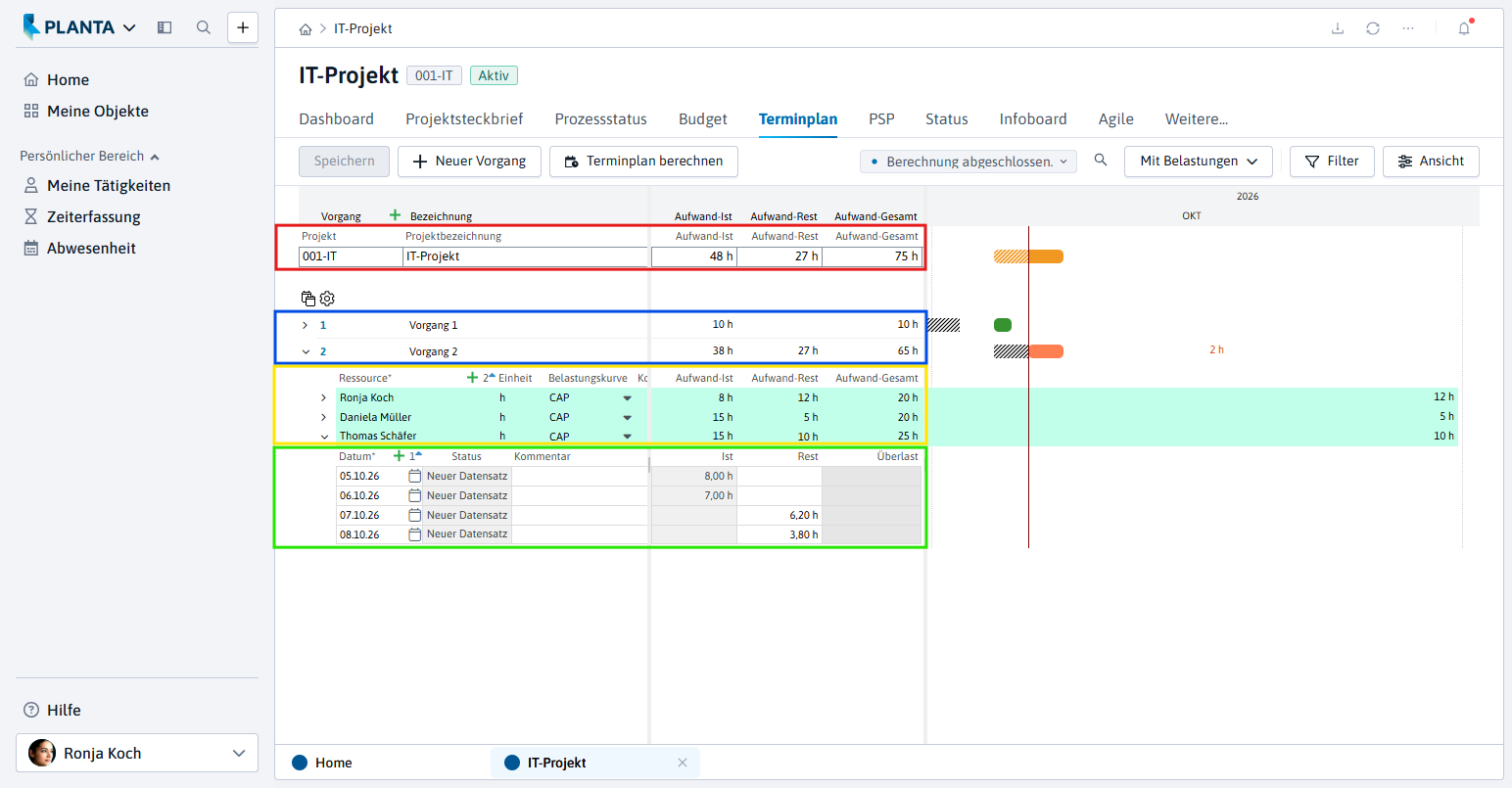Image resolution: width=1512 pixels, height=788 pixels.
Task: Collapse Vorgang 2 row
Action: pos(306,351)
